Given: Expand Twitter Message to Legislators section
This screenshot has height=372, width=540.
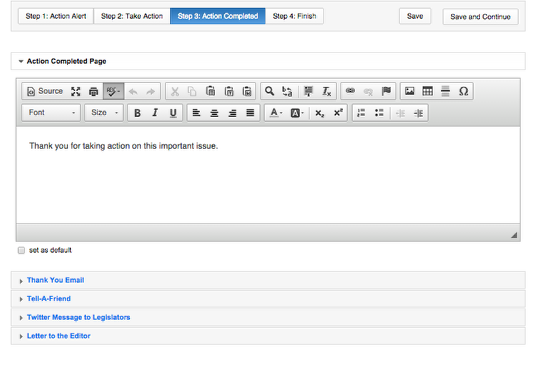Looking at the screenshot, I should click(x=79, y=317).
